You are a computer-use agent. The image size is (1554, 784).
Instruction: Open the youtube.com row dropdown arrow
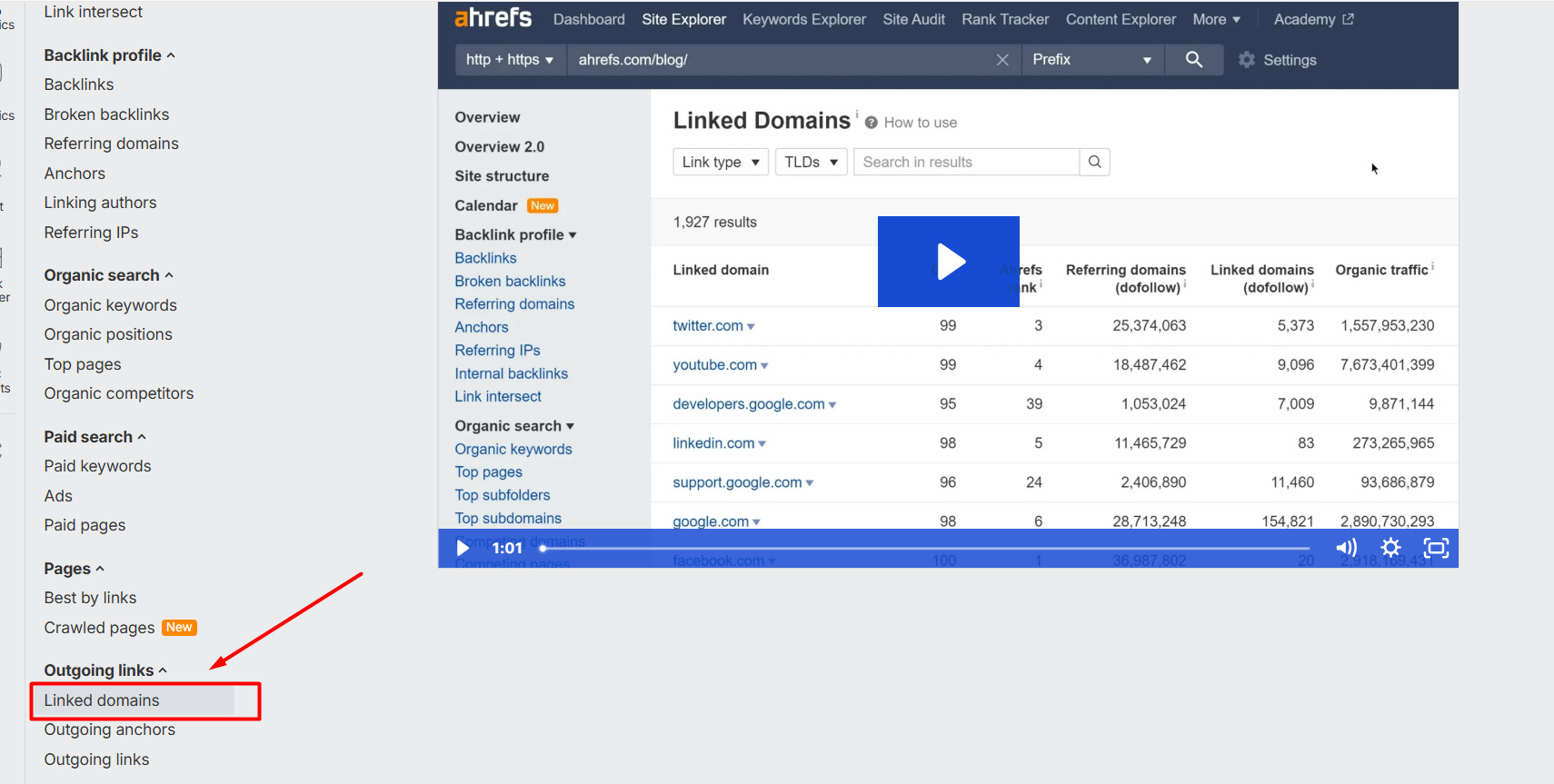764,366
